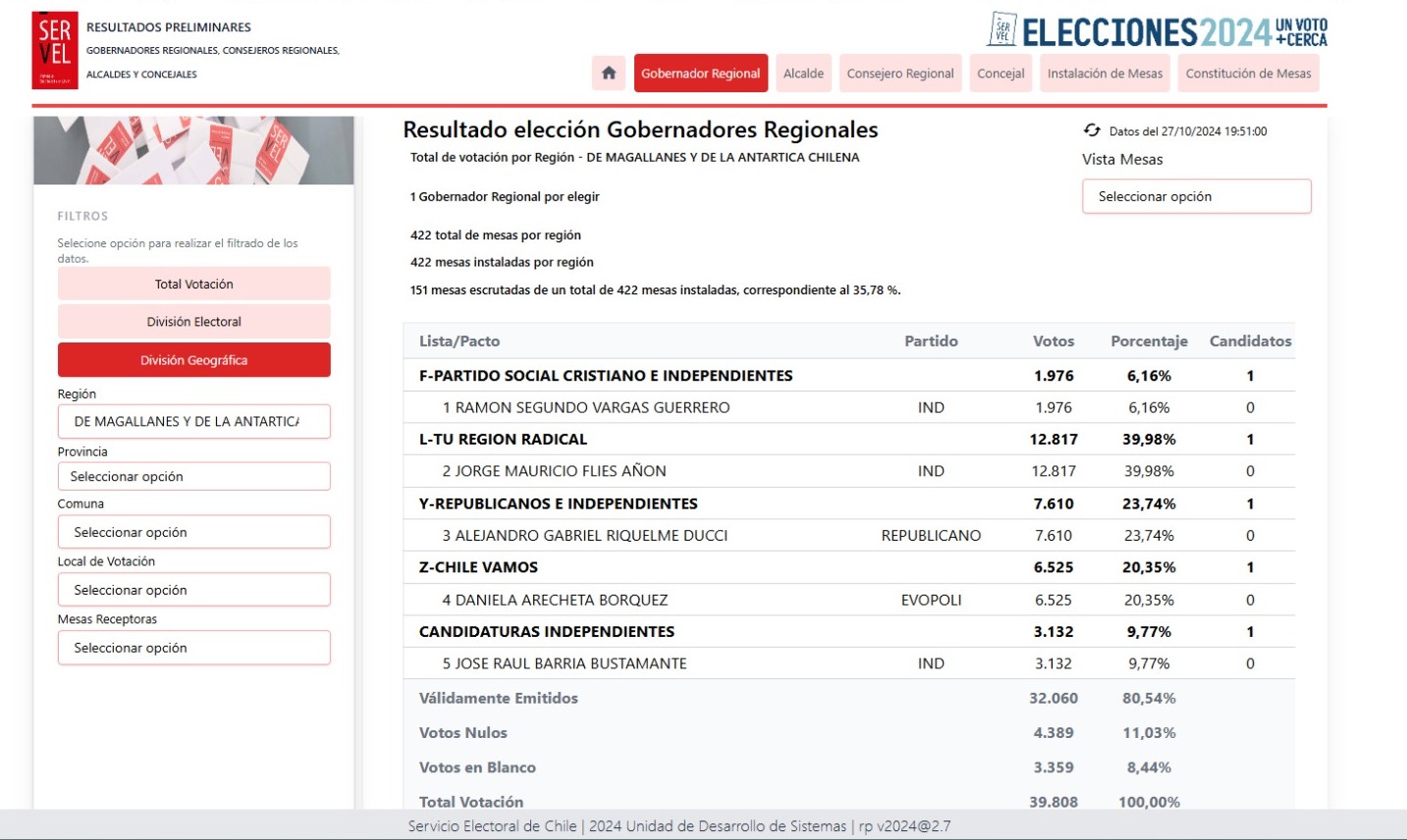Click the Partido column header
This screenshot has height=840, width=1407.
point(931,341)
